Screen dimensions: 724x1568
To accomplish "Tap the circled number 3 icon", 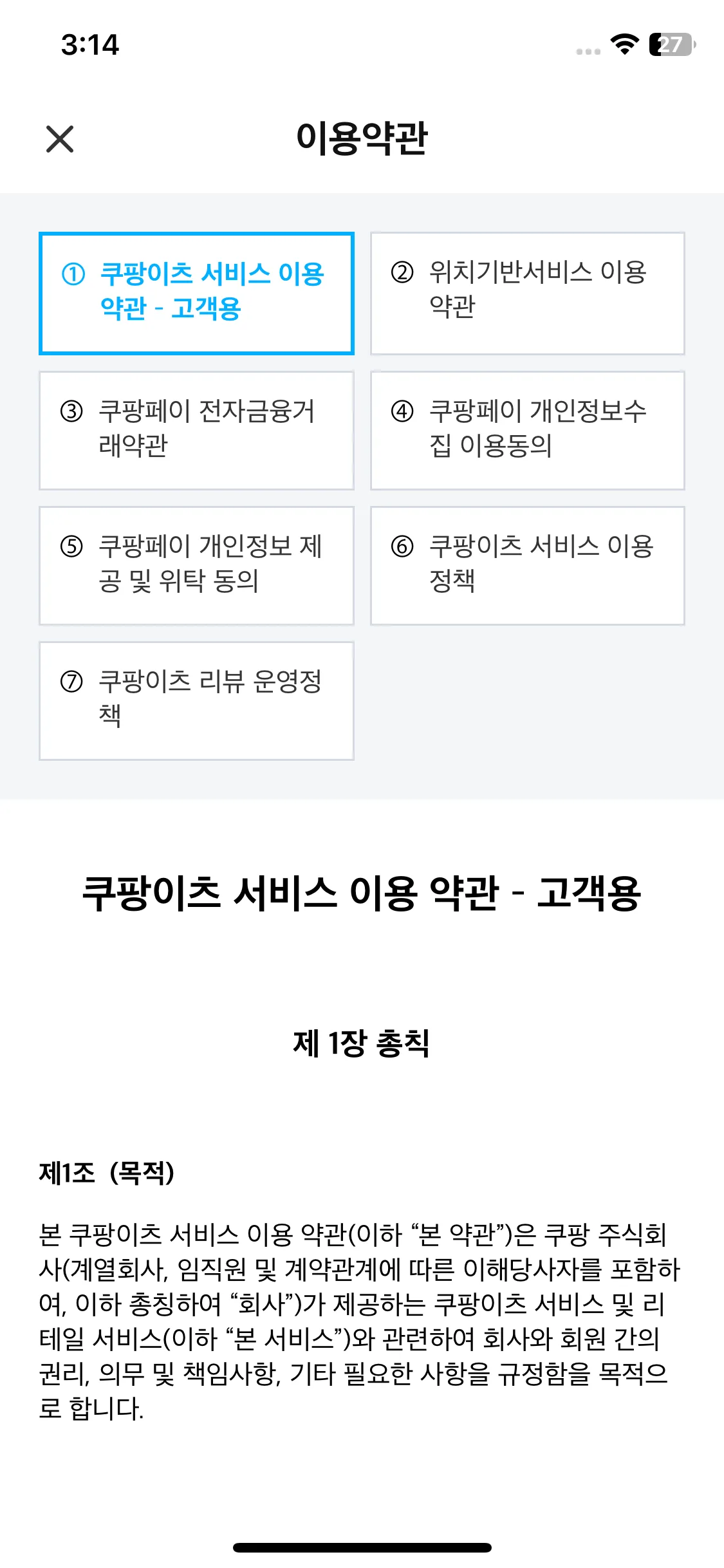I will (71, 411).
